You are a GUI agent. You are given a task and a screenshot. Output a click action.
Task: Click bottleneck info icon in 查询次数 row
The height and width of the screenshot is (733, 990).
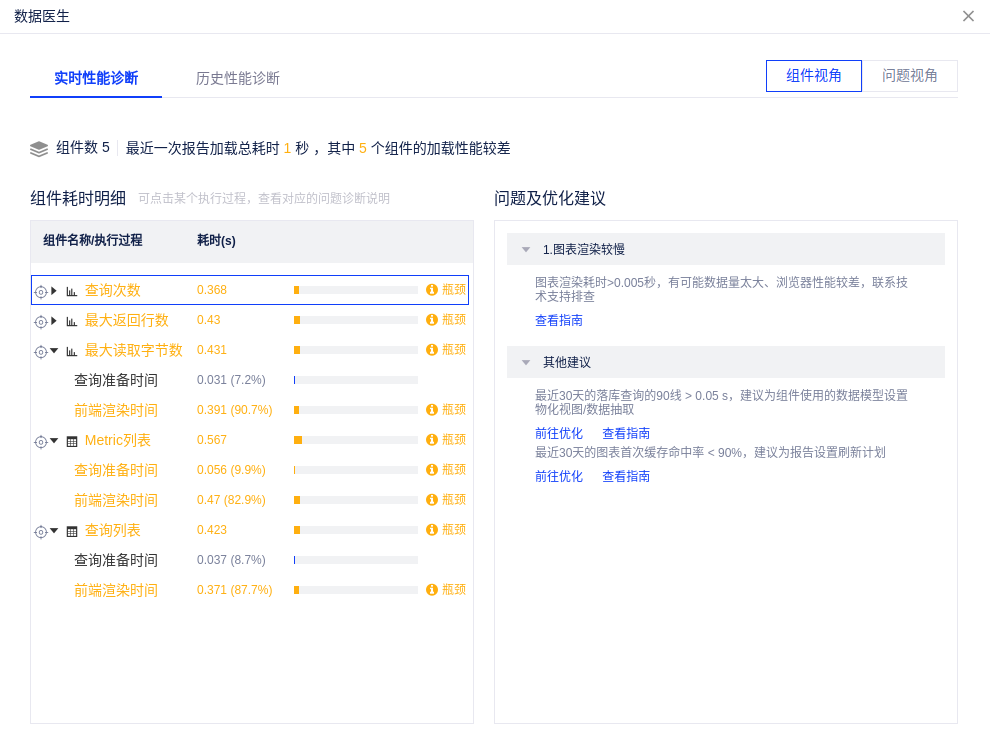point(432,290)
